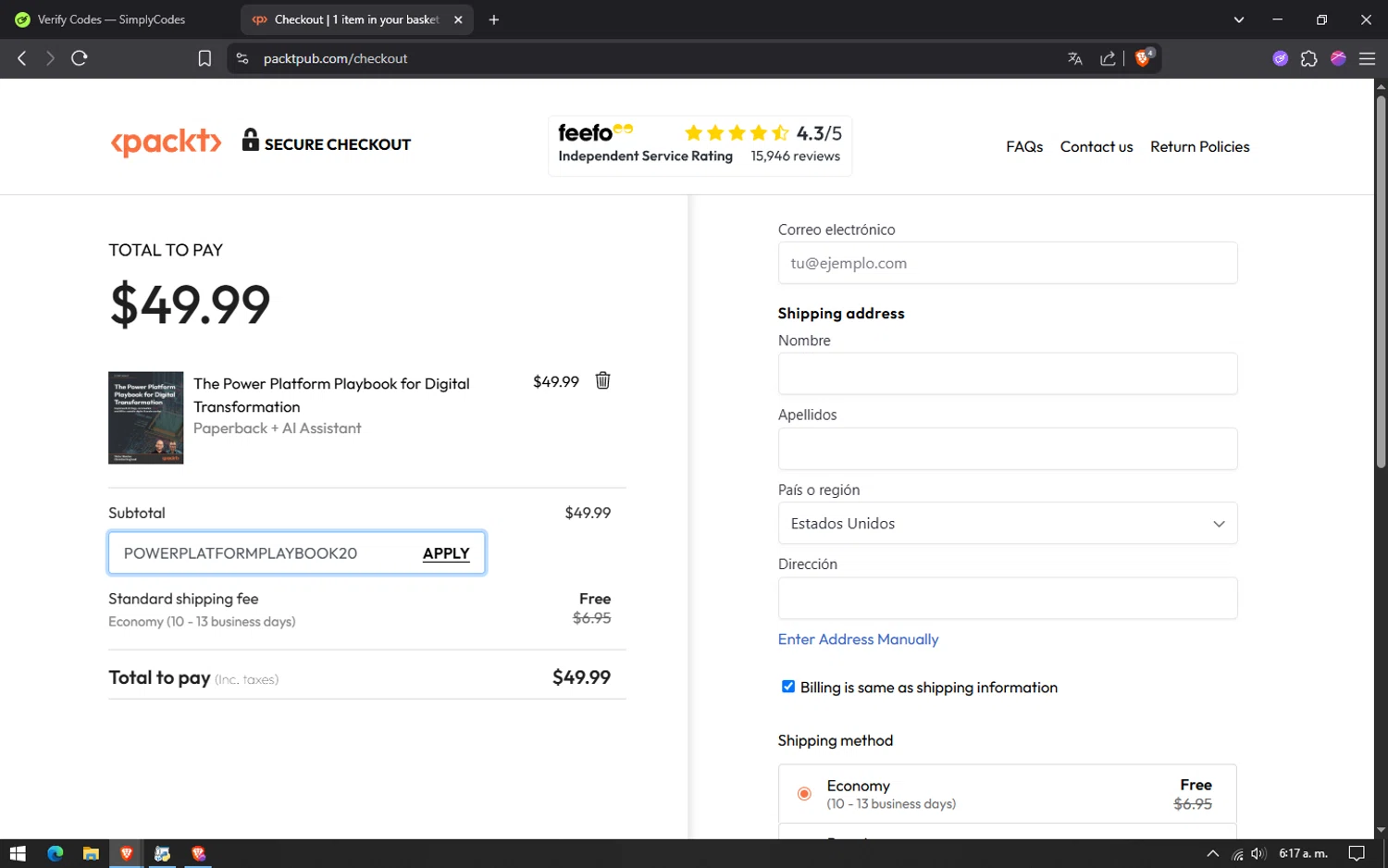The width and height of the screenshot is (1388, 868).
Task: Open a new browser tab
Action: click(x=494, y=19)
